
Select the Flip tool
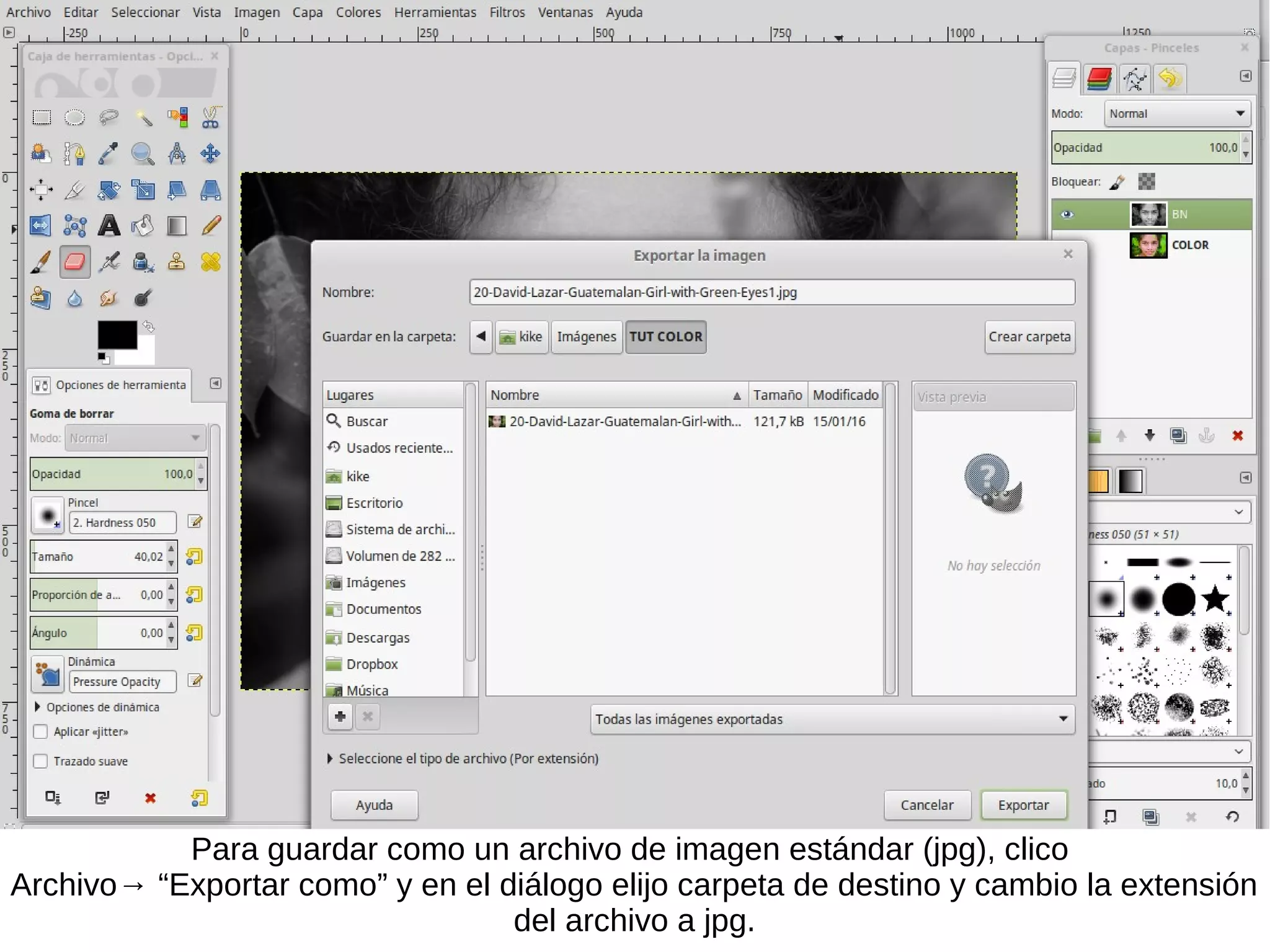pyautogui.click(x=42, y=226)
